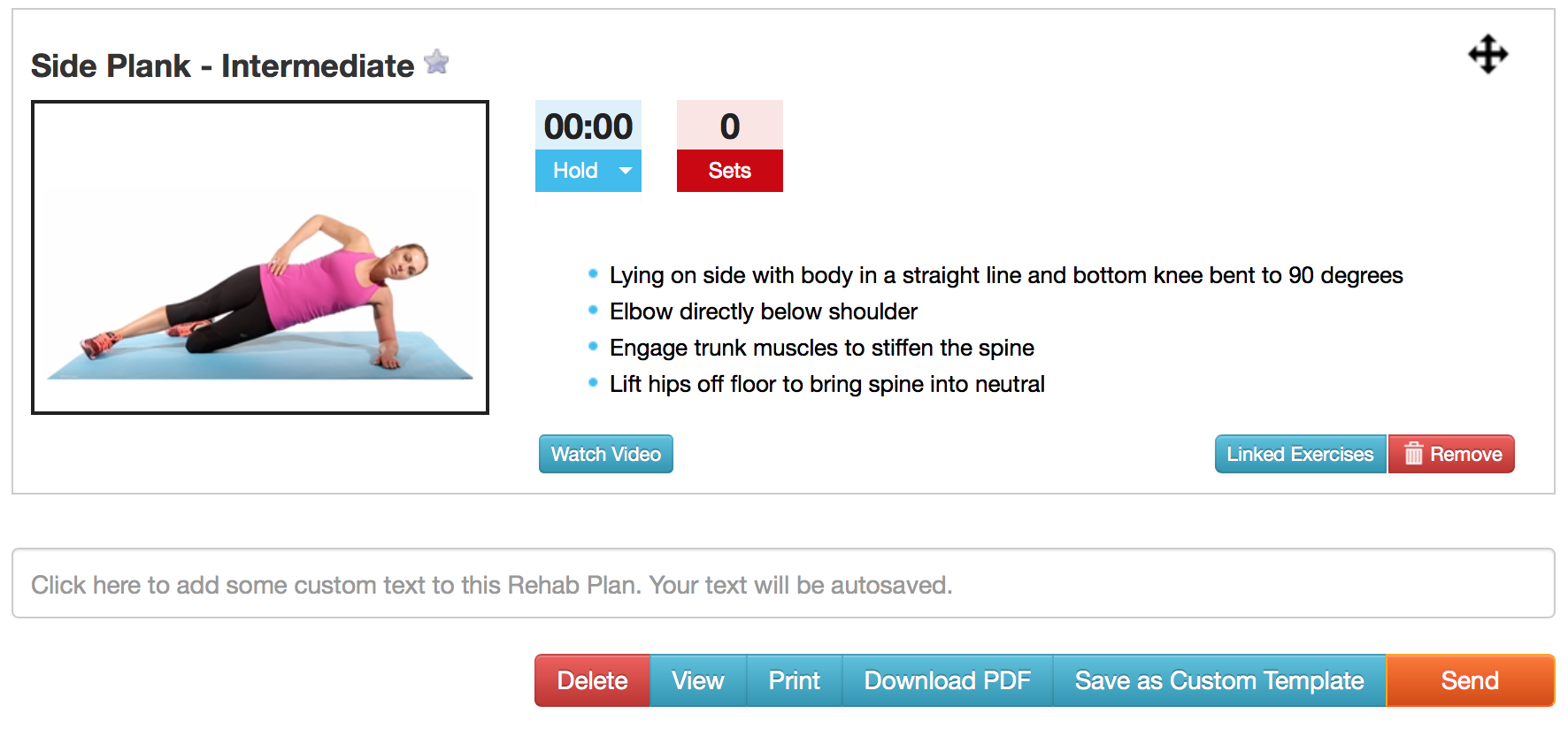Send the rehab plan
This screenshot has width=1568, height=729.
click(x=1469, y=680)
